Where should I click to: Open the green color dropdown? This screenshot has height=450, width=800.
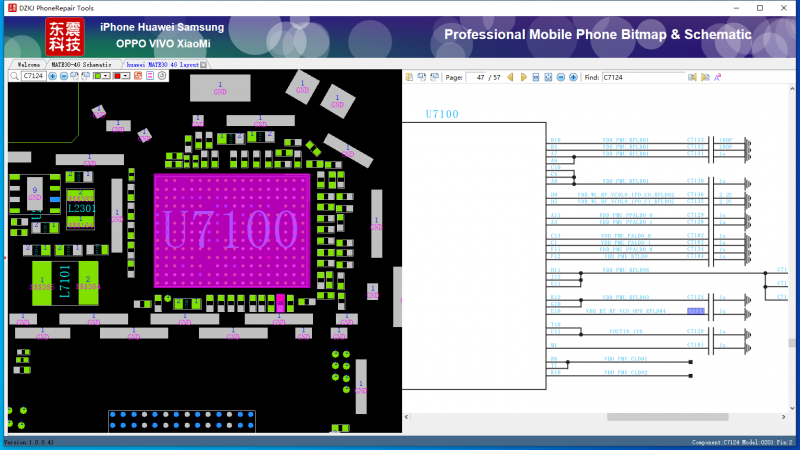(x=106, y=76)
